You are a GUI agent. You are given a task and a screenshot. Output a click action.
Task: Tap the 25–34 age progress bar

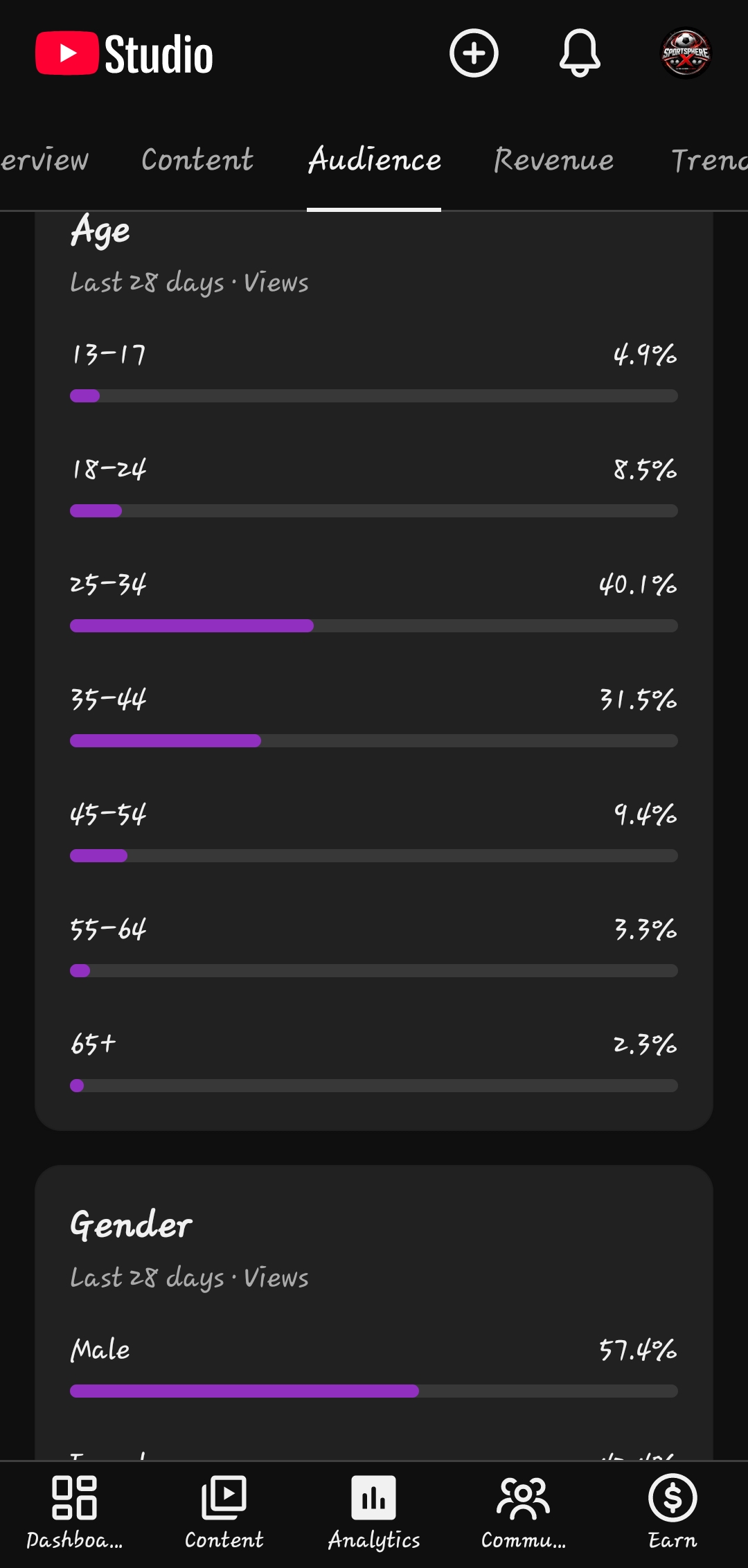point(374,626)
